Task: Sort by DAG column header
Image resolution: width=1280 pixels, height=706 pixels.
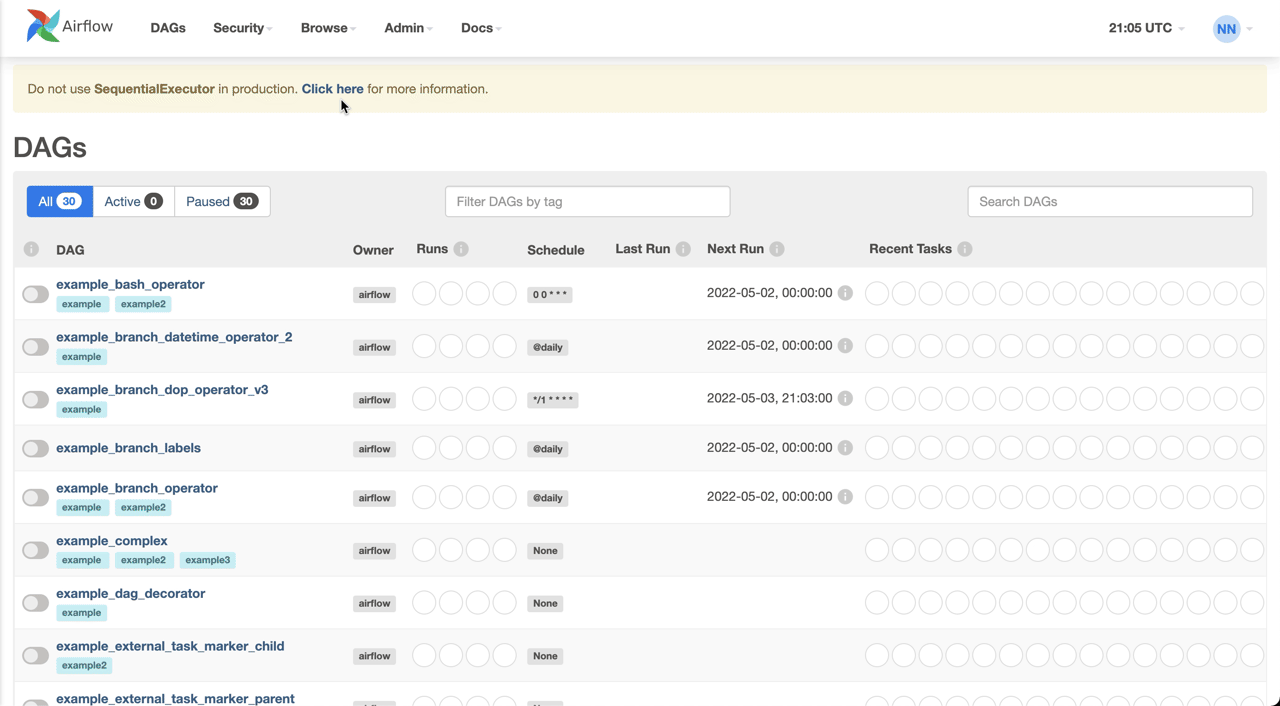Action: [70, 250]
